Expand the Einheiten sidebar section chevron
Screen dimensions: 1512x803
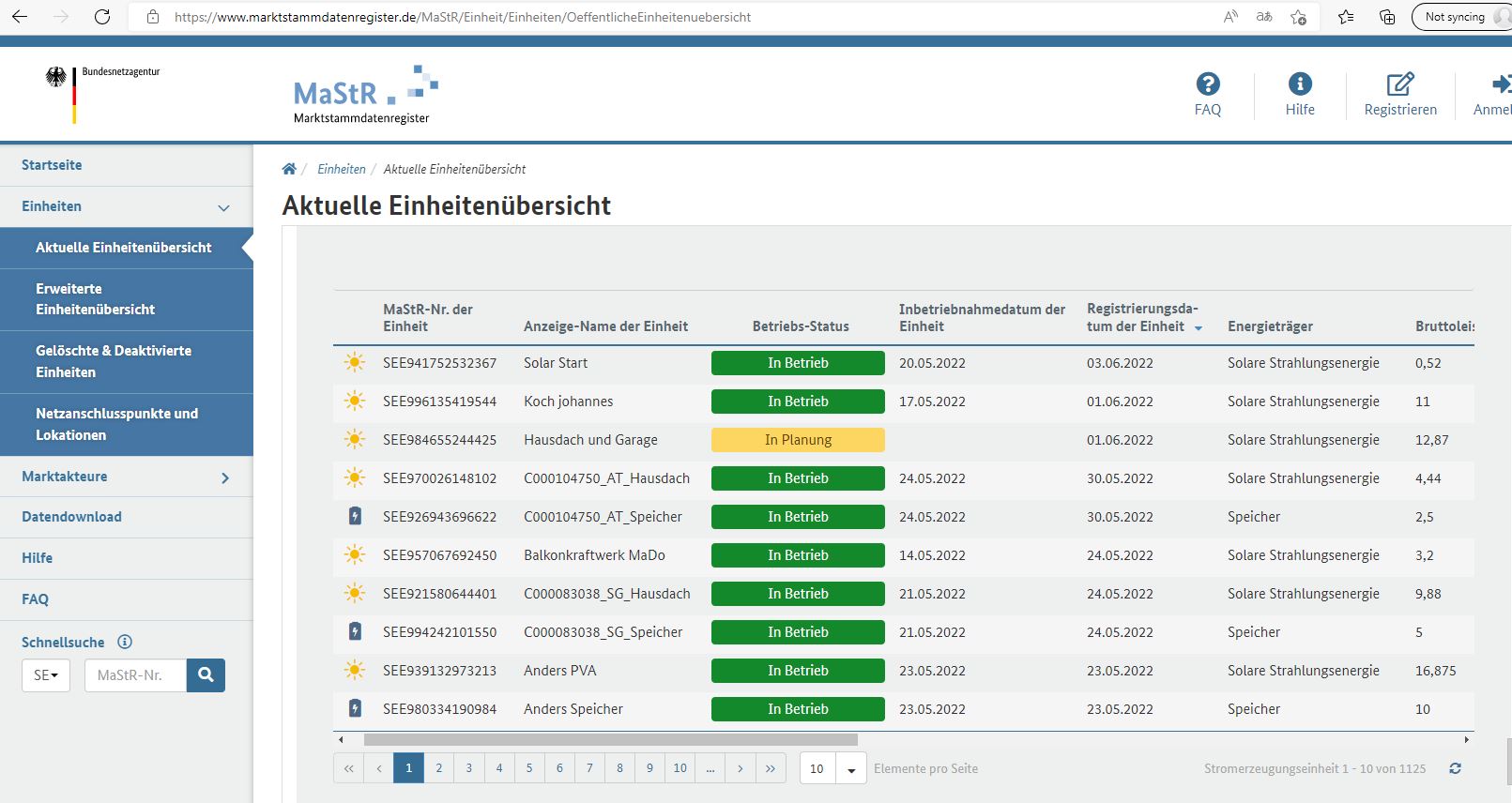click(x=223, y=207)
